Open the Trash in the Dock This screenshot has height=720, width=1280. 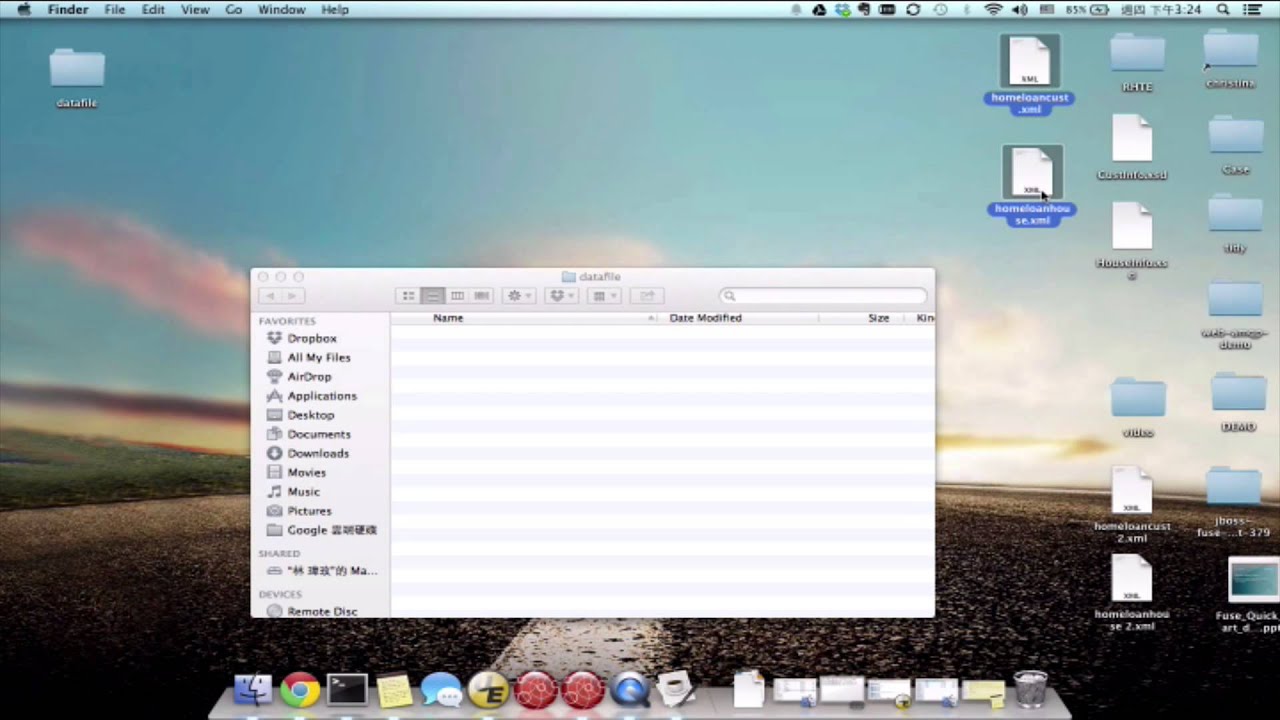pyautogui.click(x=1030, y=689)
